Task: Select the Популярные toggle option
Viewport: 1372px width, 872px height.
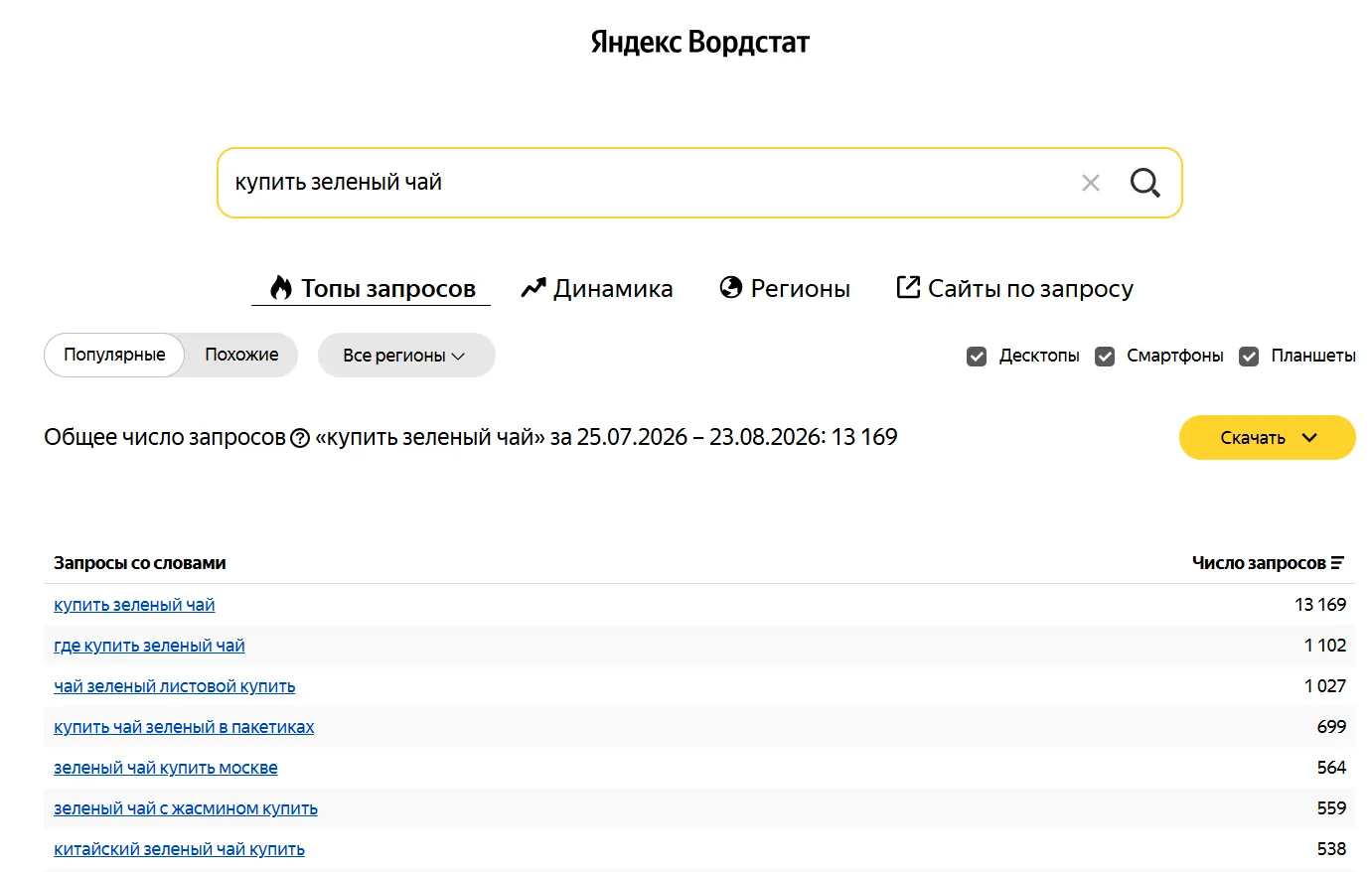Action: pos(114,355)
